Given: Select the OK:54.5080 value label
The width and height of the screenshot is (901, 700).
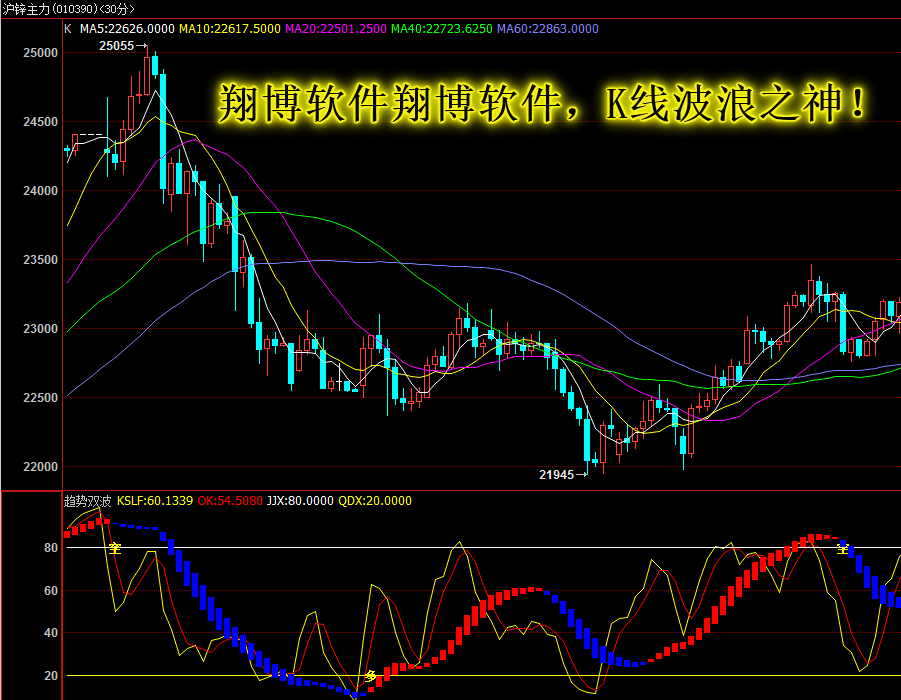Looking at the screenshot, I should [230, 501].
